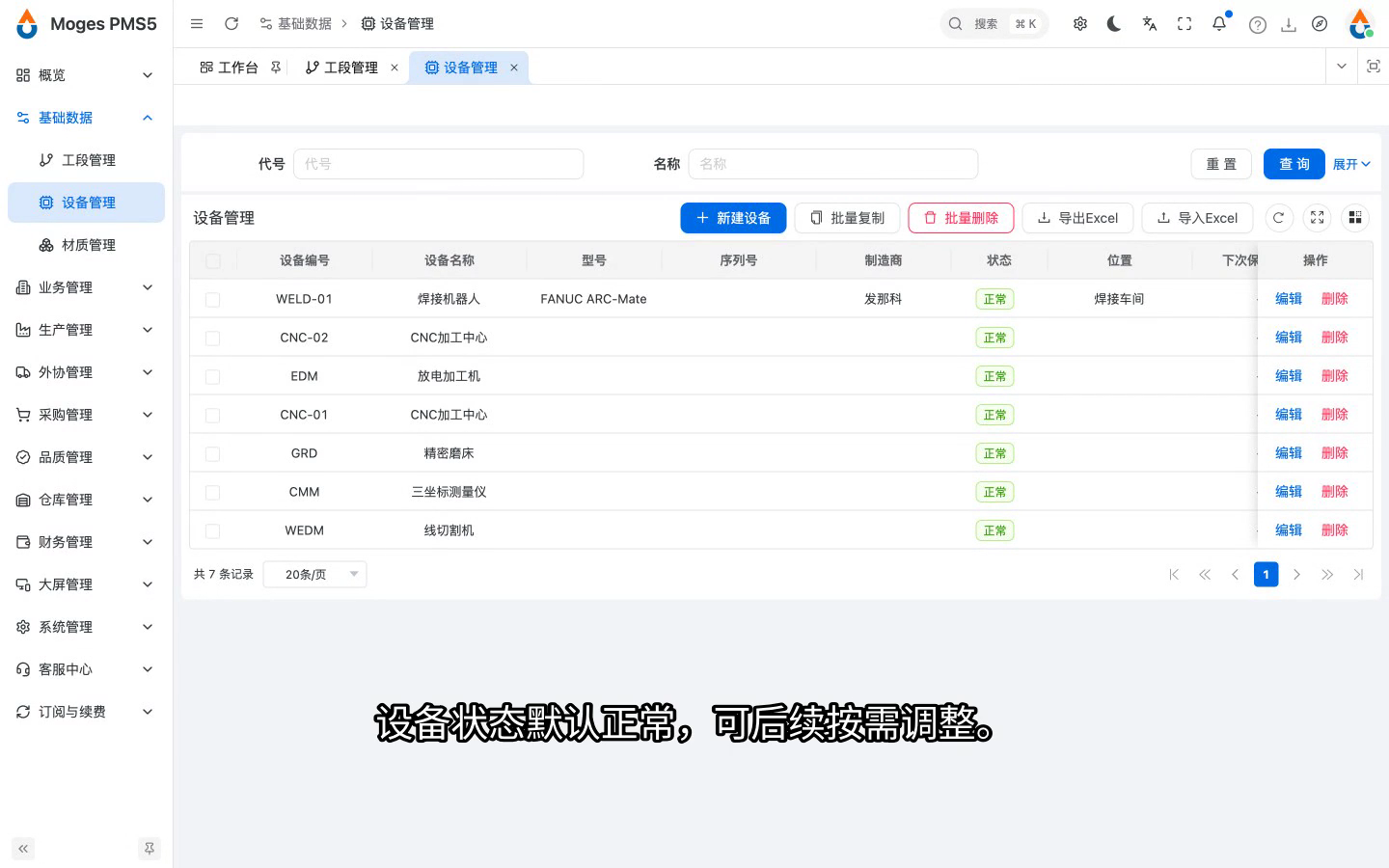Collapse the 基础数据 sidebar menu
The height and width of the screenshot is (868, 1389).
tap(86, 118)
